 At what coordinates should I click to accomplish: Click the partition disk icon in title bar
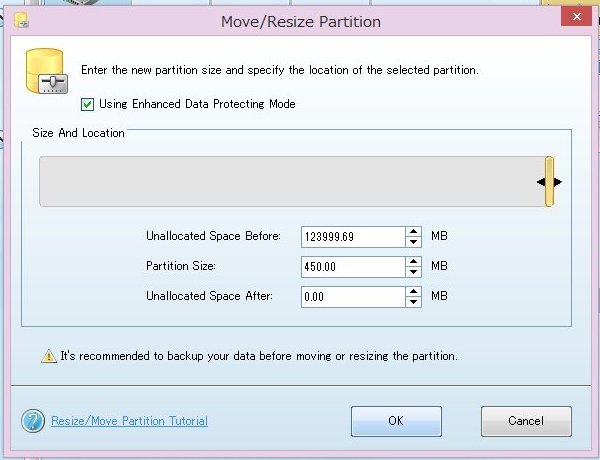coord(21,20)
